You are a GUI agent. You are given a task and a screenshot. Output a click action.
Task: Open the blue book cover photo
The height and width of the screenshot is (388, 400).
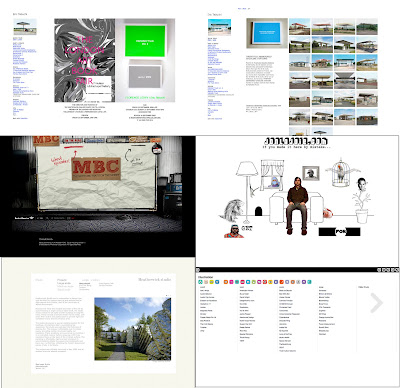[x=267, y=34]
